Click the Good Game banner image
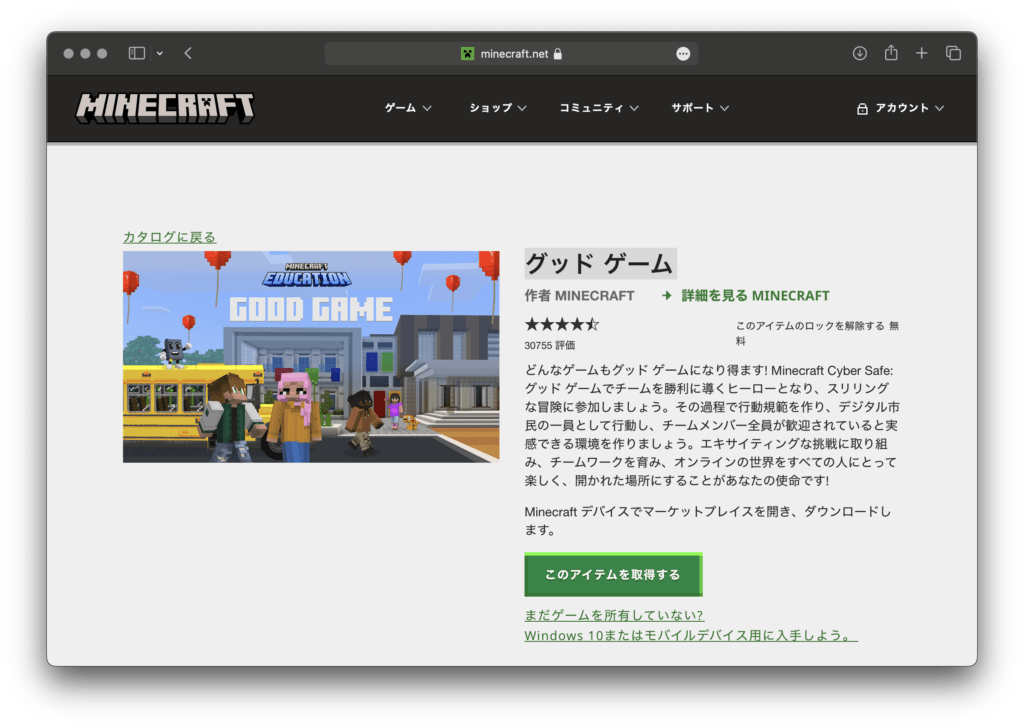Viewport: 1024px width, 728px height. (x=311, y=356)
